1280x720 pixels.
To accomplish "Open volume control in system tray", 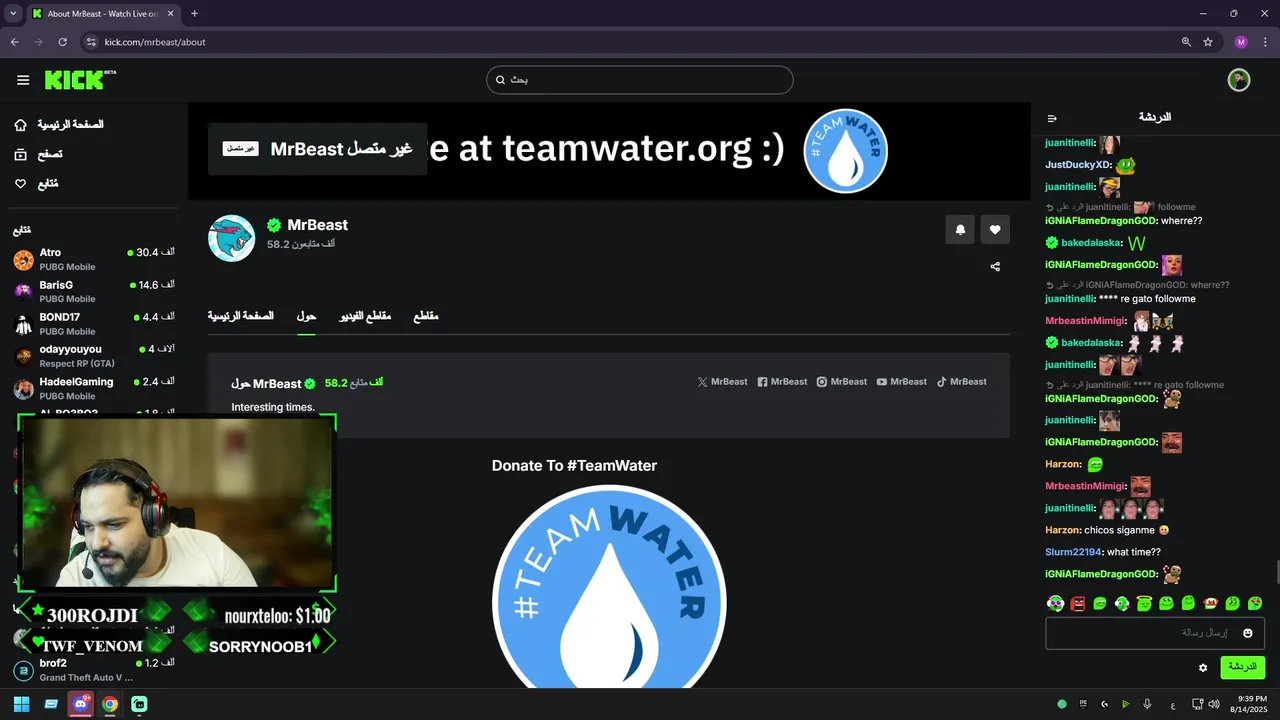I will [1214, 704].
